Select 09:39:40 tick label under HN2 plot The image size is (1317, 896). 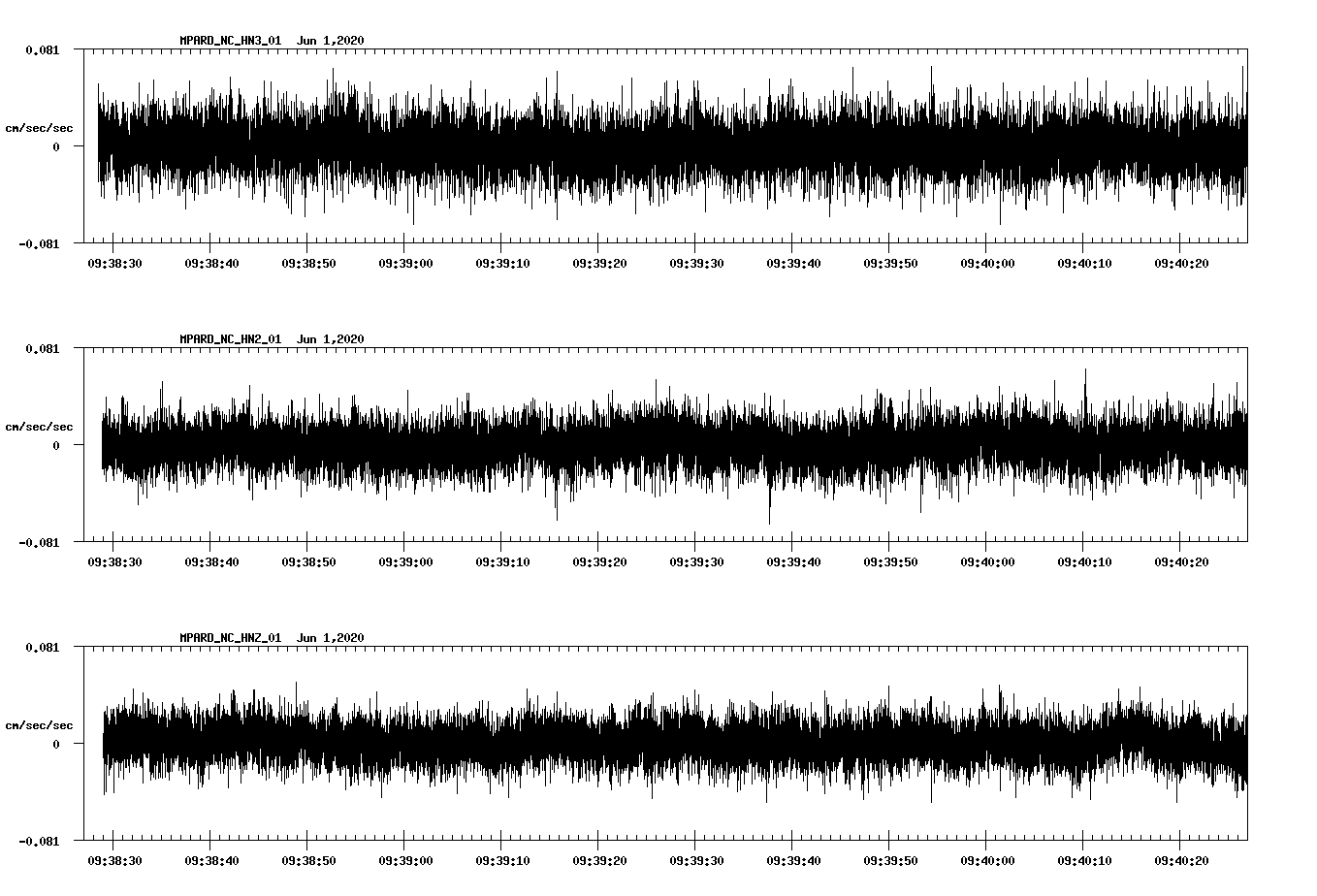[793, 561]
